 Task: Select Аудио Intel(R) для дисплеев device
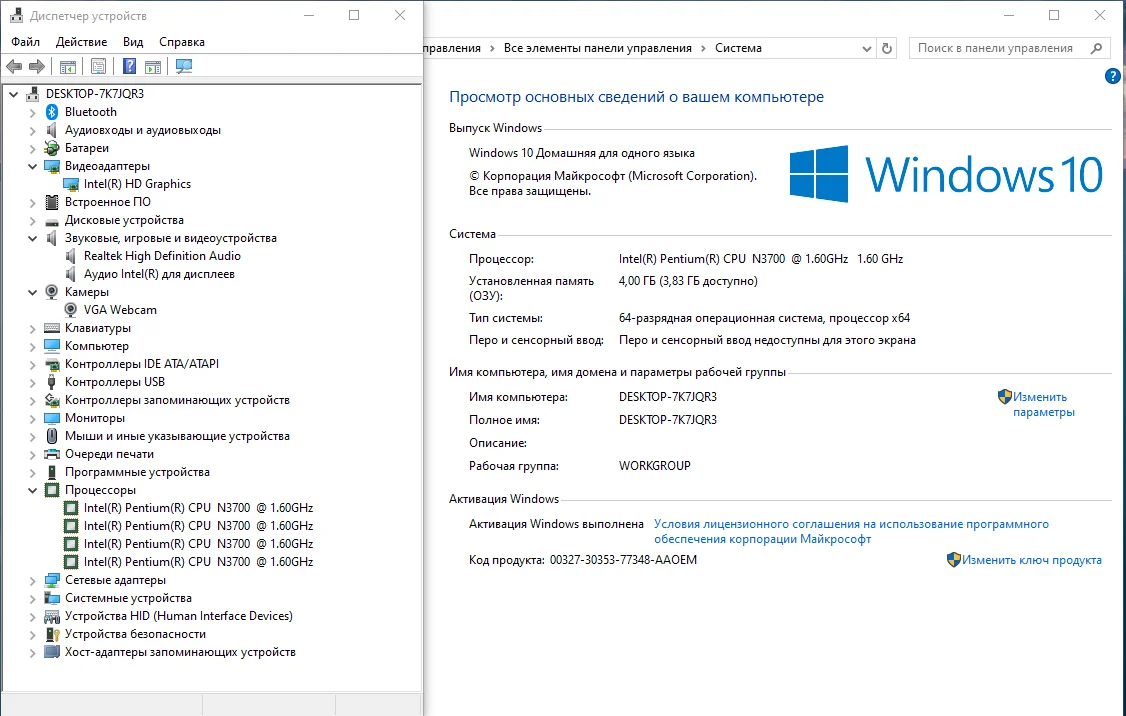pos(159,274)
